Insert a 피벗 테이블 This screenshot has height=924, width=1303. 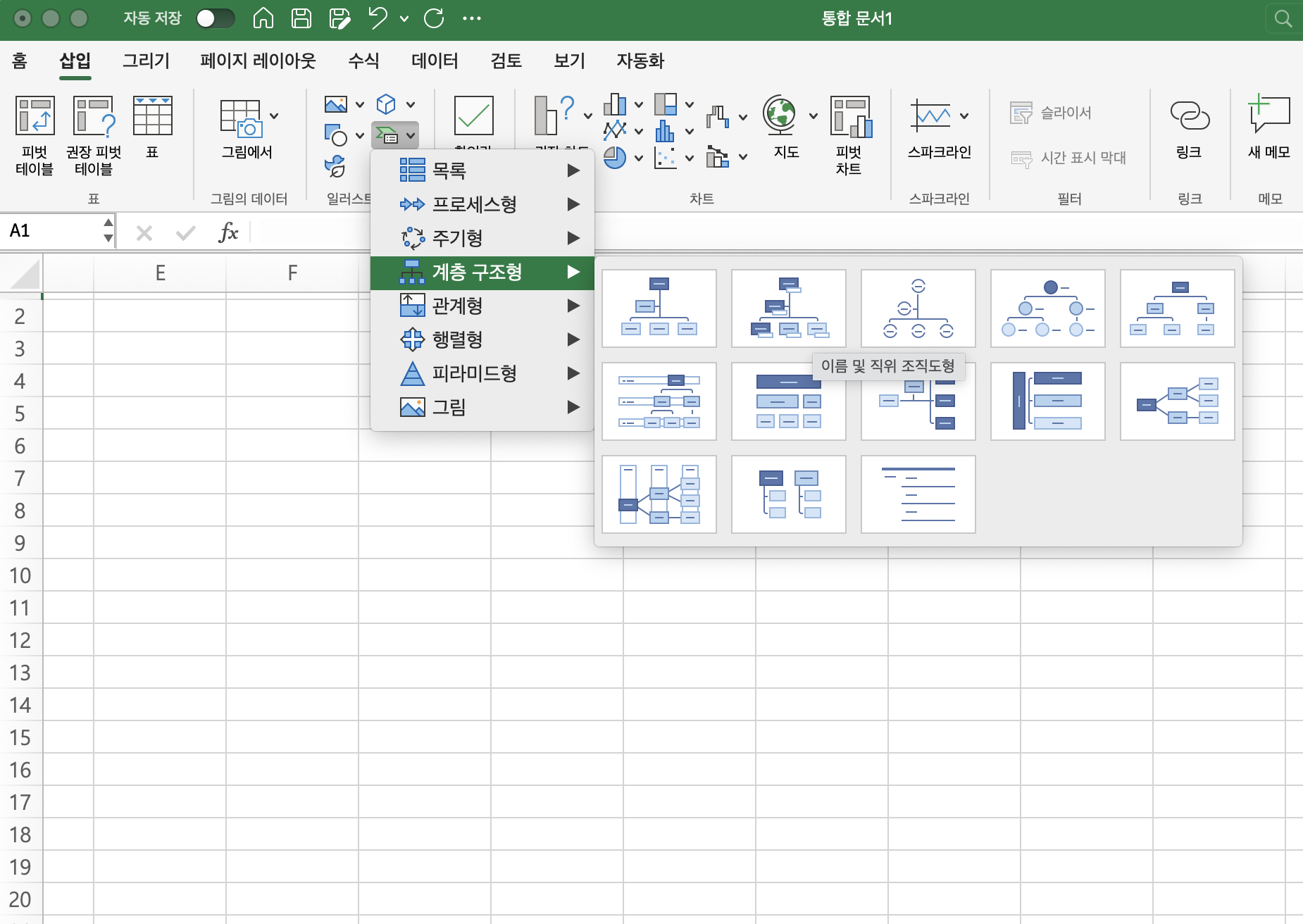point(35,135)
